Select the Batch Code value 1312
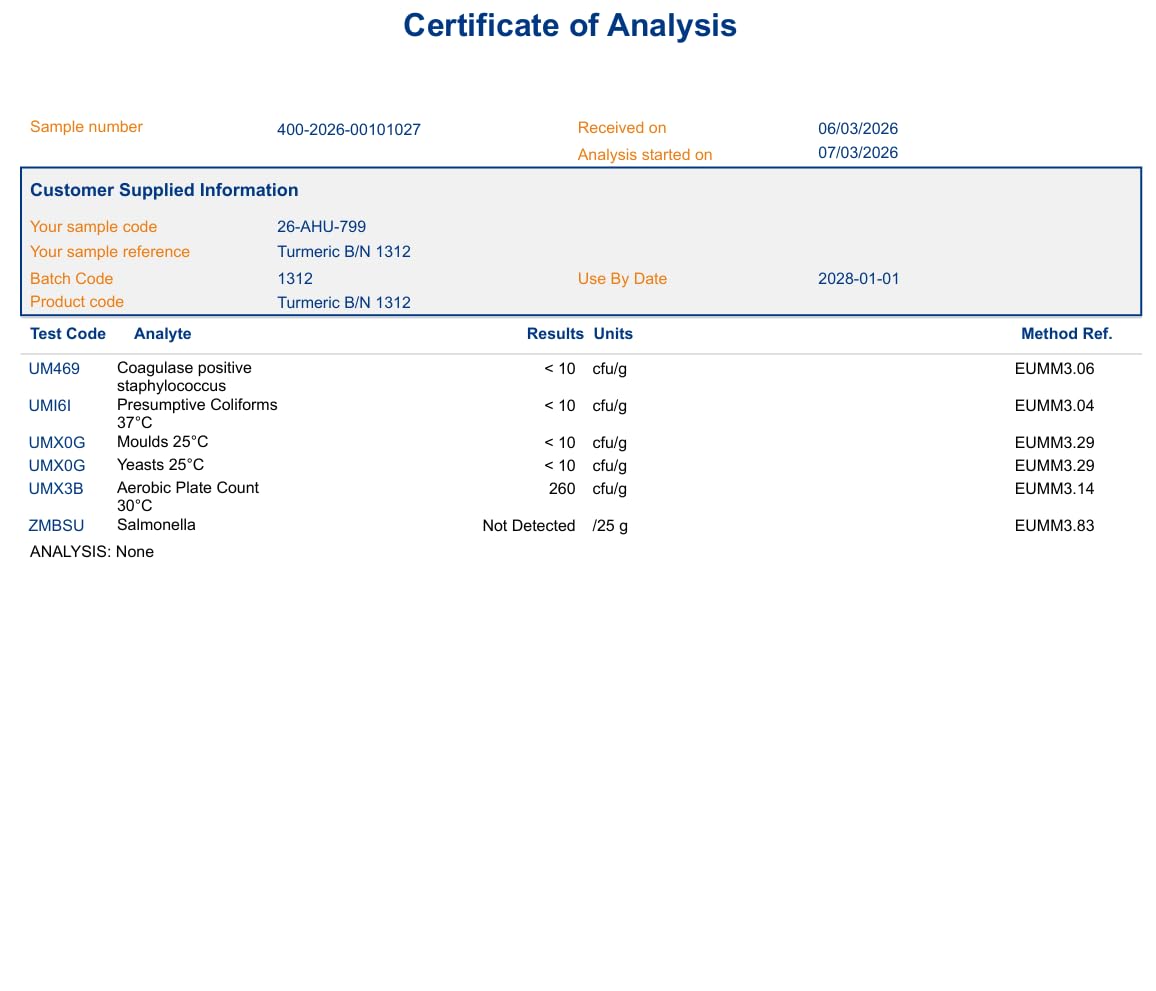 295,279
